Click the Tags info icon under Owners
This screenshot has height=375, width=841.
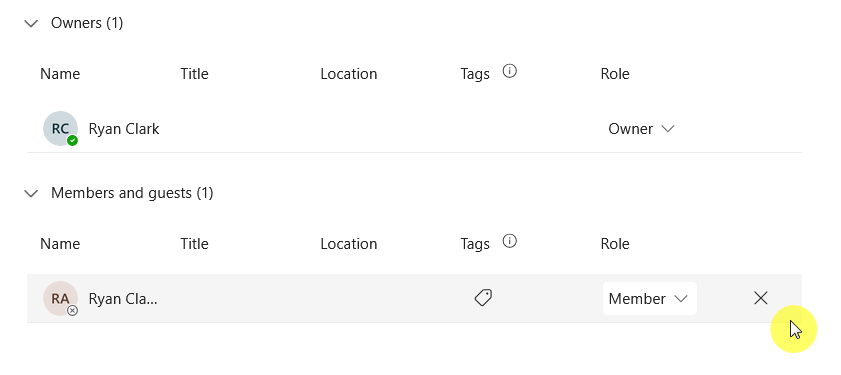[510, 71]
